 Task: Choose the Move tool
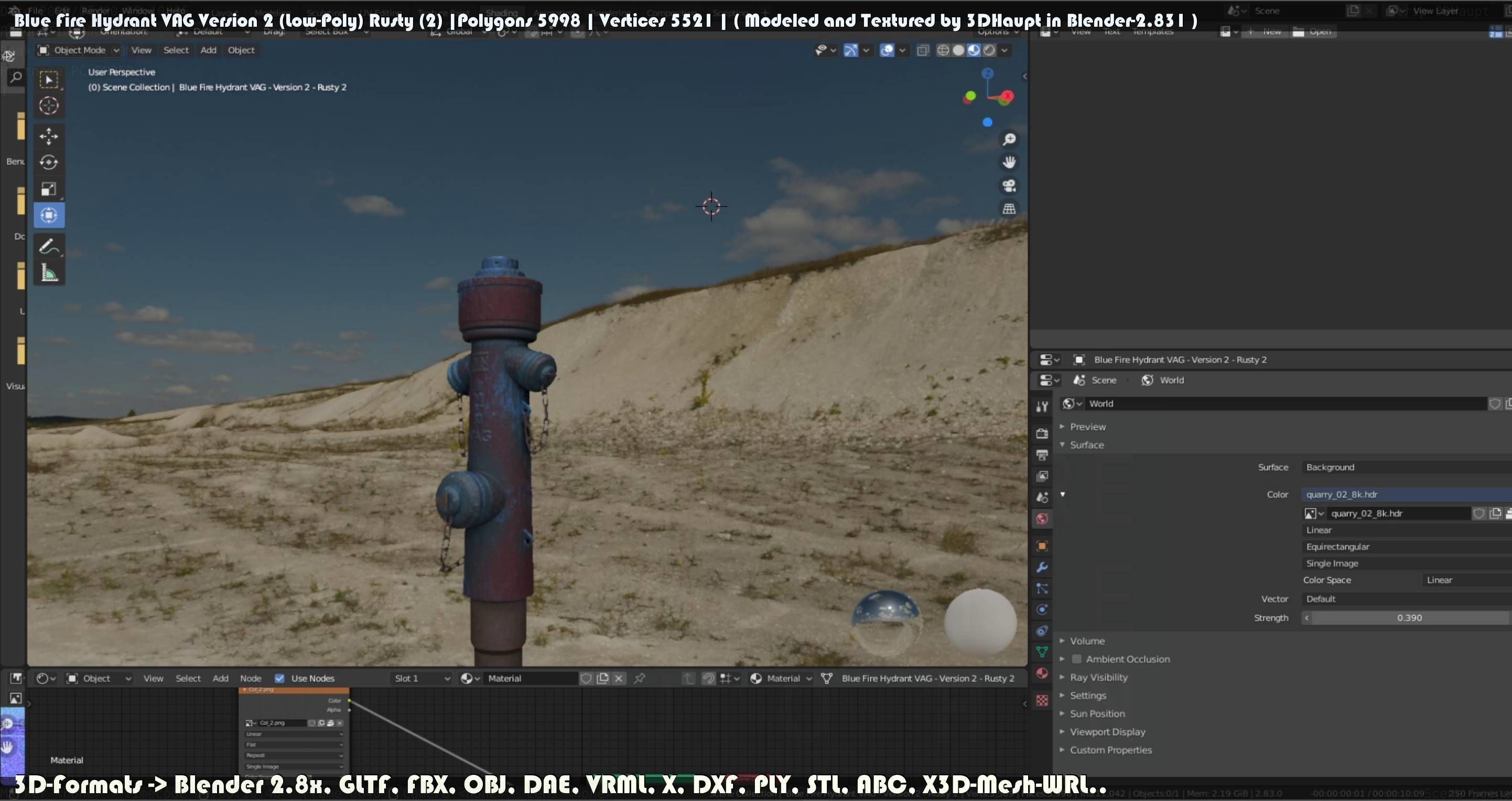pos(49,136)
